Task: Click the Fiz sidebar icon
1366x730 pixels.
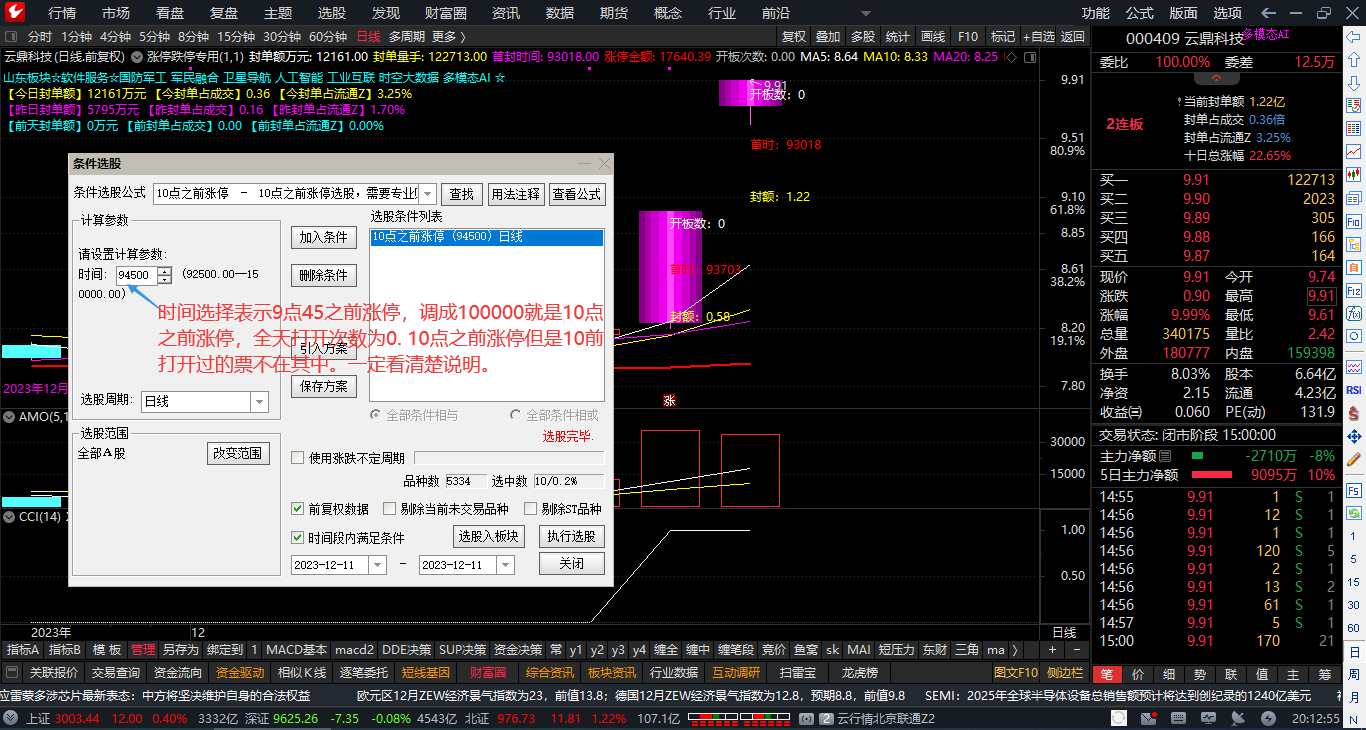Action: tap(1354, 290)
